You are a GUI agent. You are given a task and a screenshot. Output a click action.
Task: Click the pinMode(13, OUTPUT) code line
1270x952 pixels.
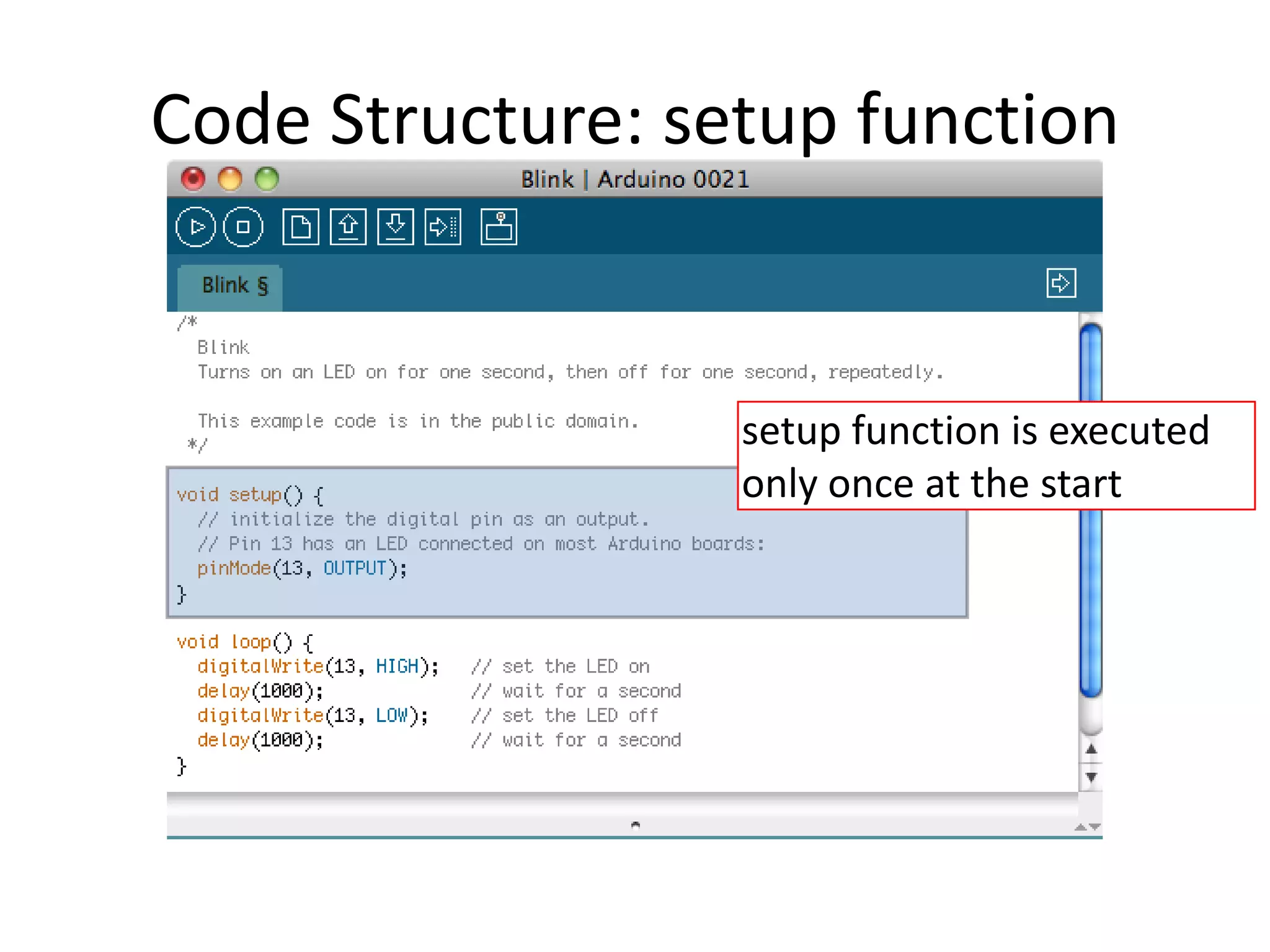pos(302,568)
